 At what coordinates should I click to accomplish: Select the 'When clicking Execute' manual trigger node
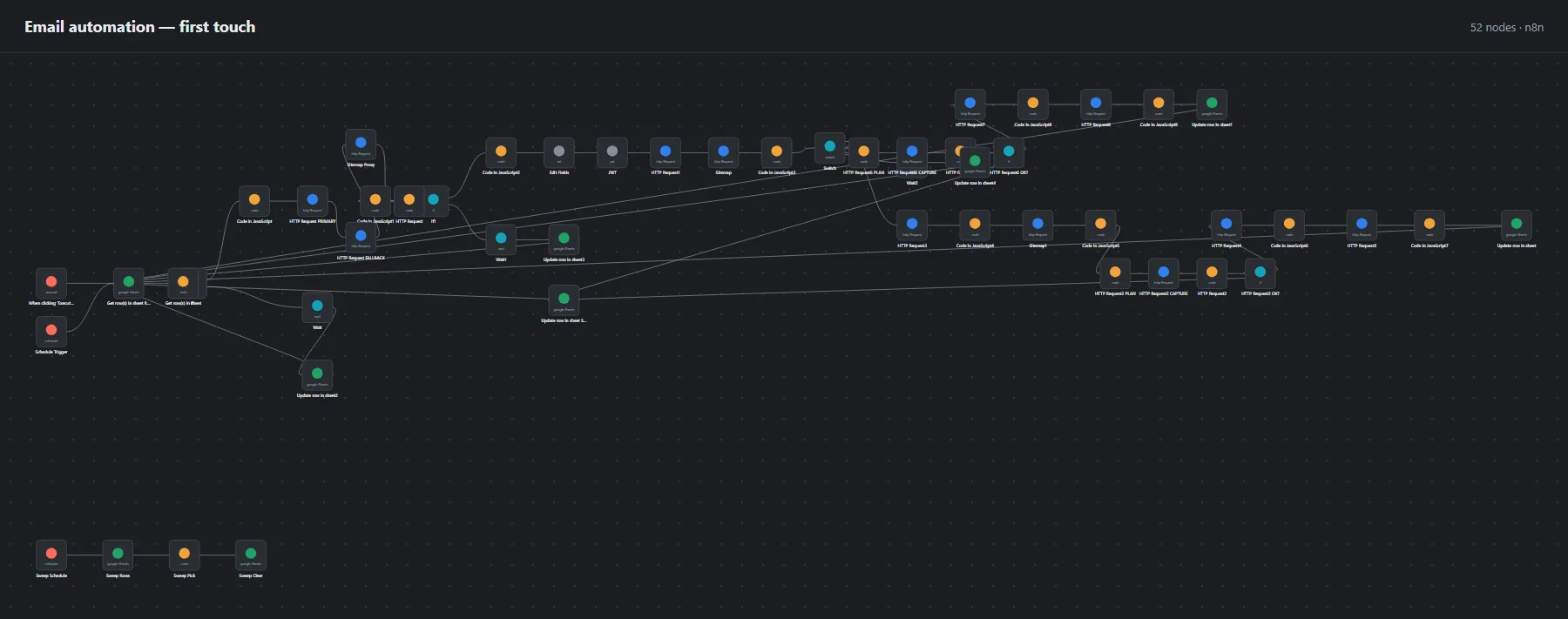[51, 284]
